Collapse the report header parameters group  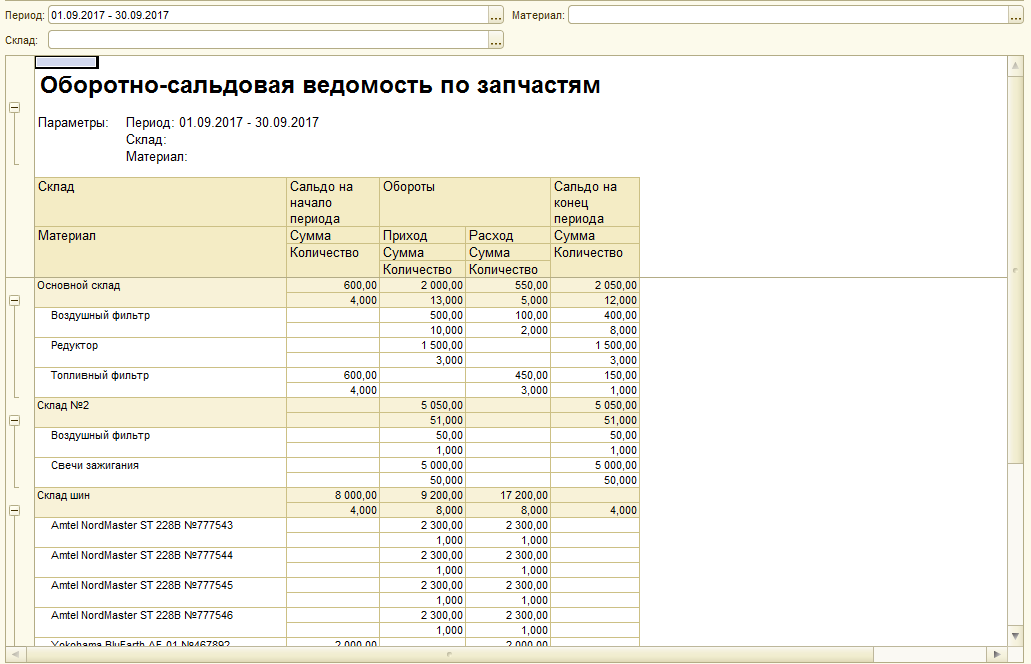point(14,108)
